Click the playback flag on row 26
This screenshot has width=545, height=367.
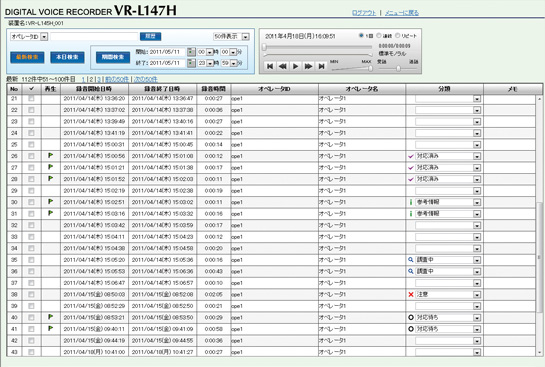pos(51,155)
